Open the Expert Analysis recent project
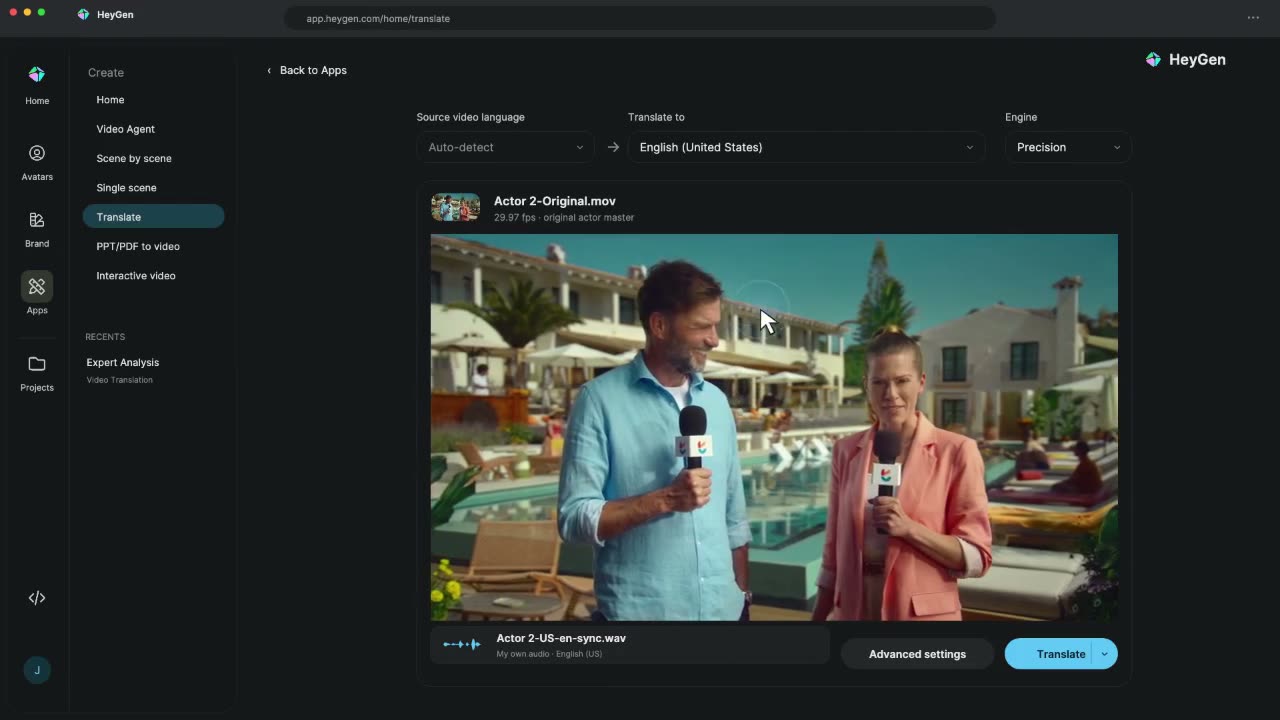Screen dimensions: 1280x720 pos(122,370)
